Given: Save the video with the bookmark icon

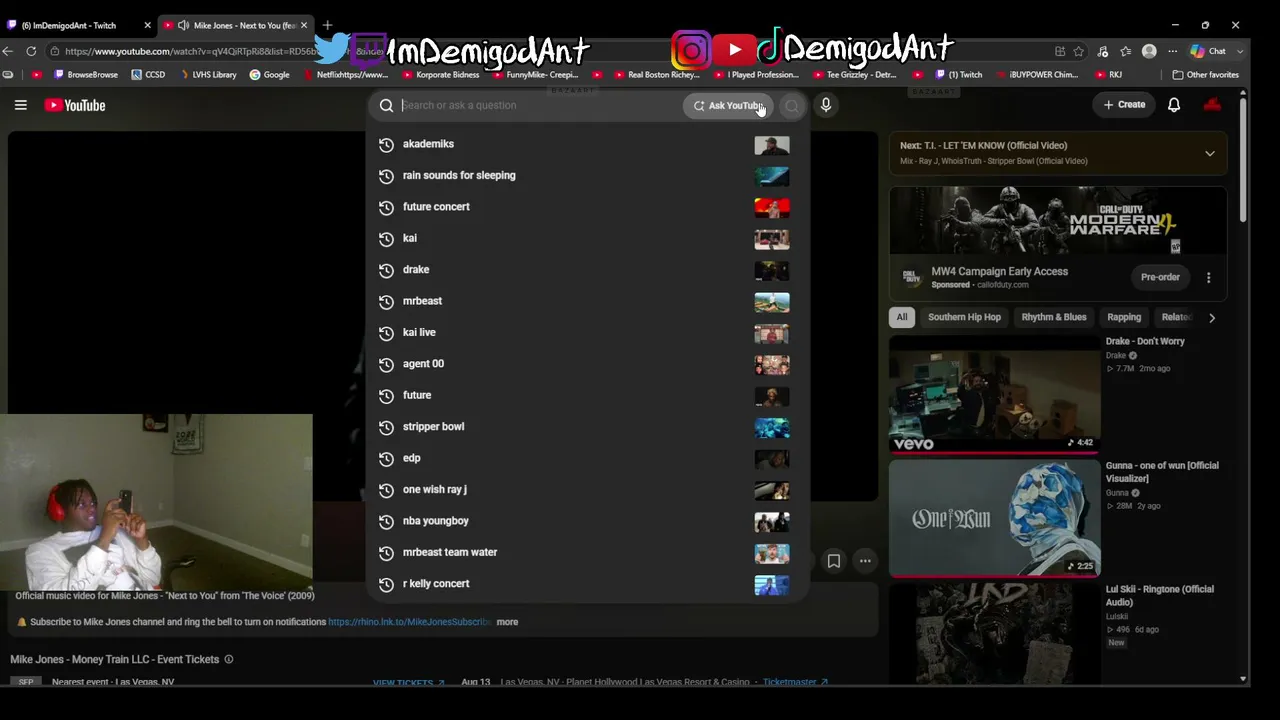Looking at the screenshot, I should [x=833, y=561].
